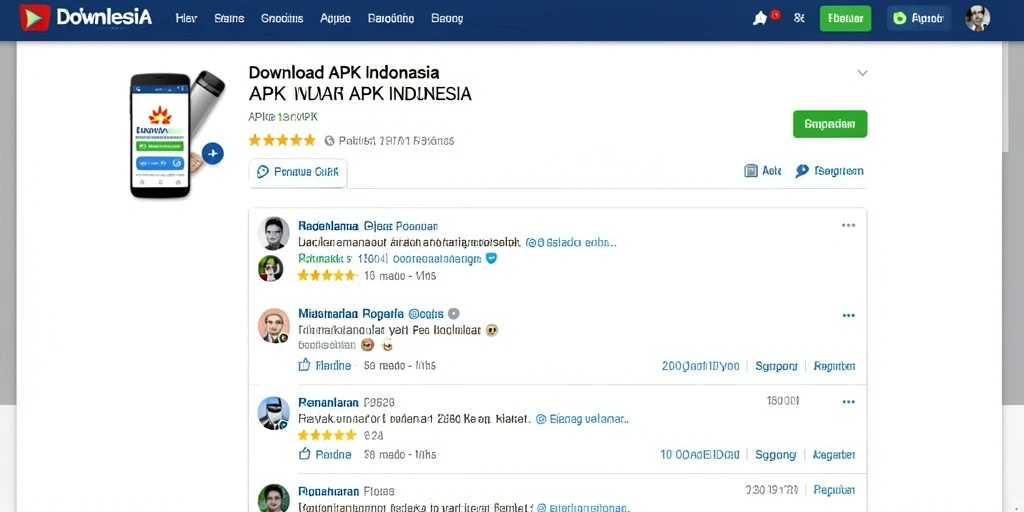Viewport: 1024px width, 512px height.
Task: Open Ronaharan reviewer avatar
Action: pyautogui.click(x=274, y=498)
